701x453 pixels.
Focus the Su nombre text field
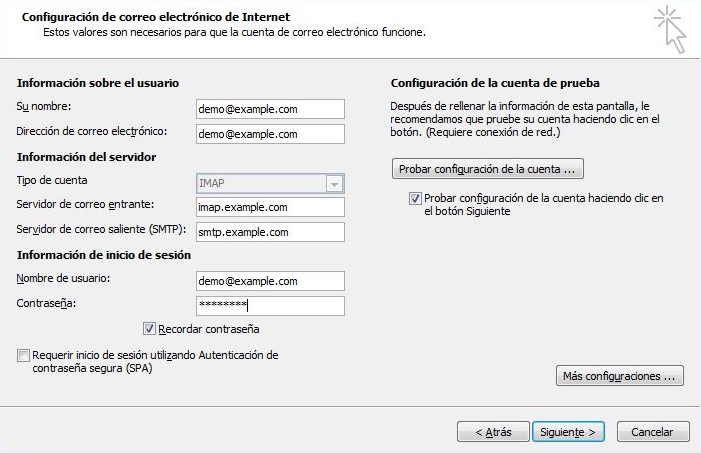tap(270, 109)
